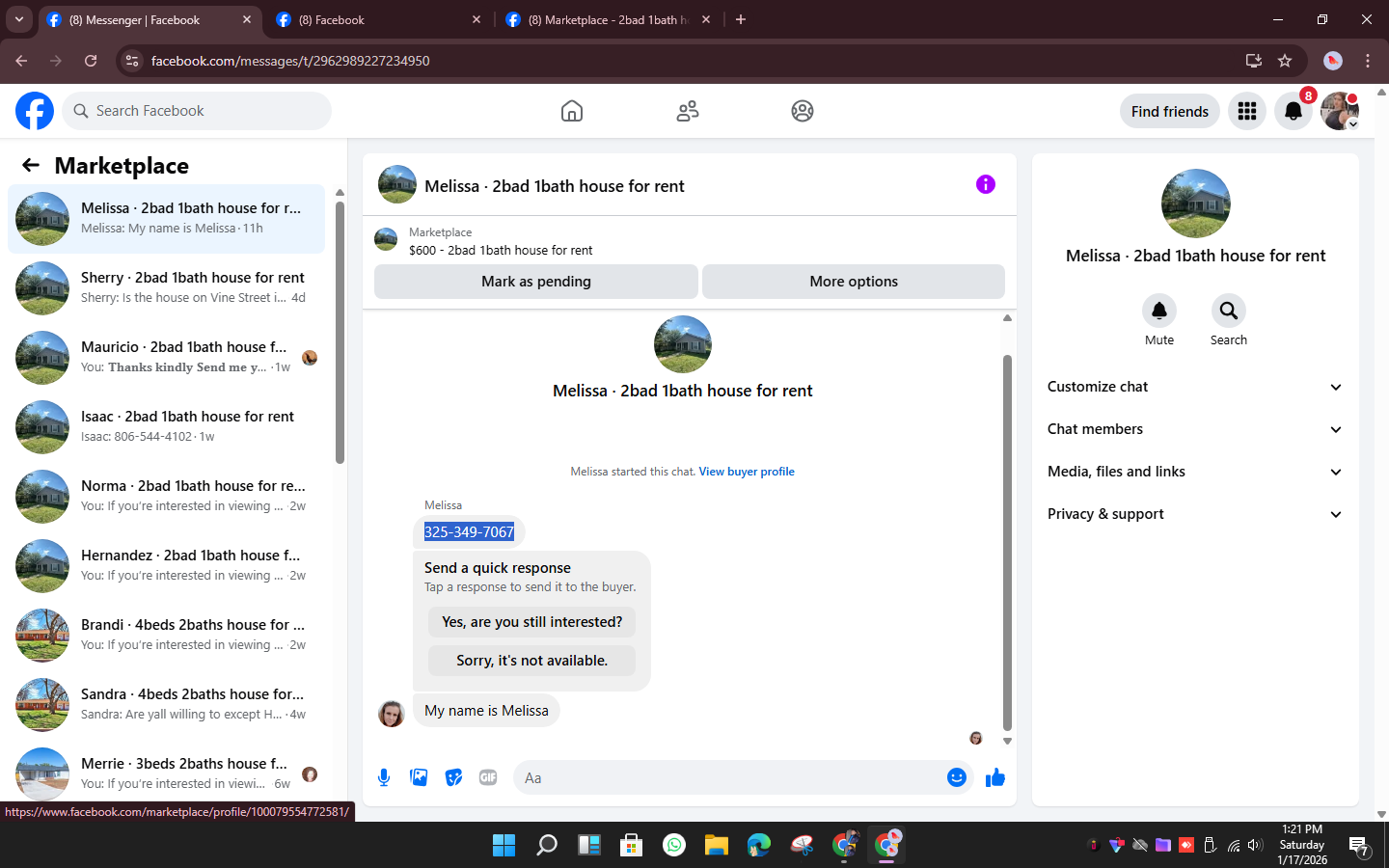Viewport: 1389px width, 868px height.
Task: Open Sherry's conversation in the list
Action: (166, 288)
